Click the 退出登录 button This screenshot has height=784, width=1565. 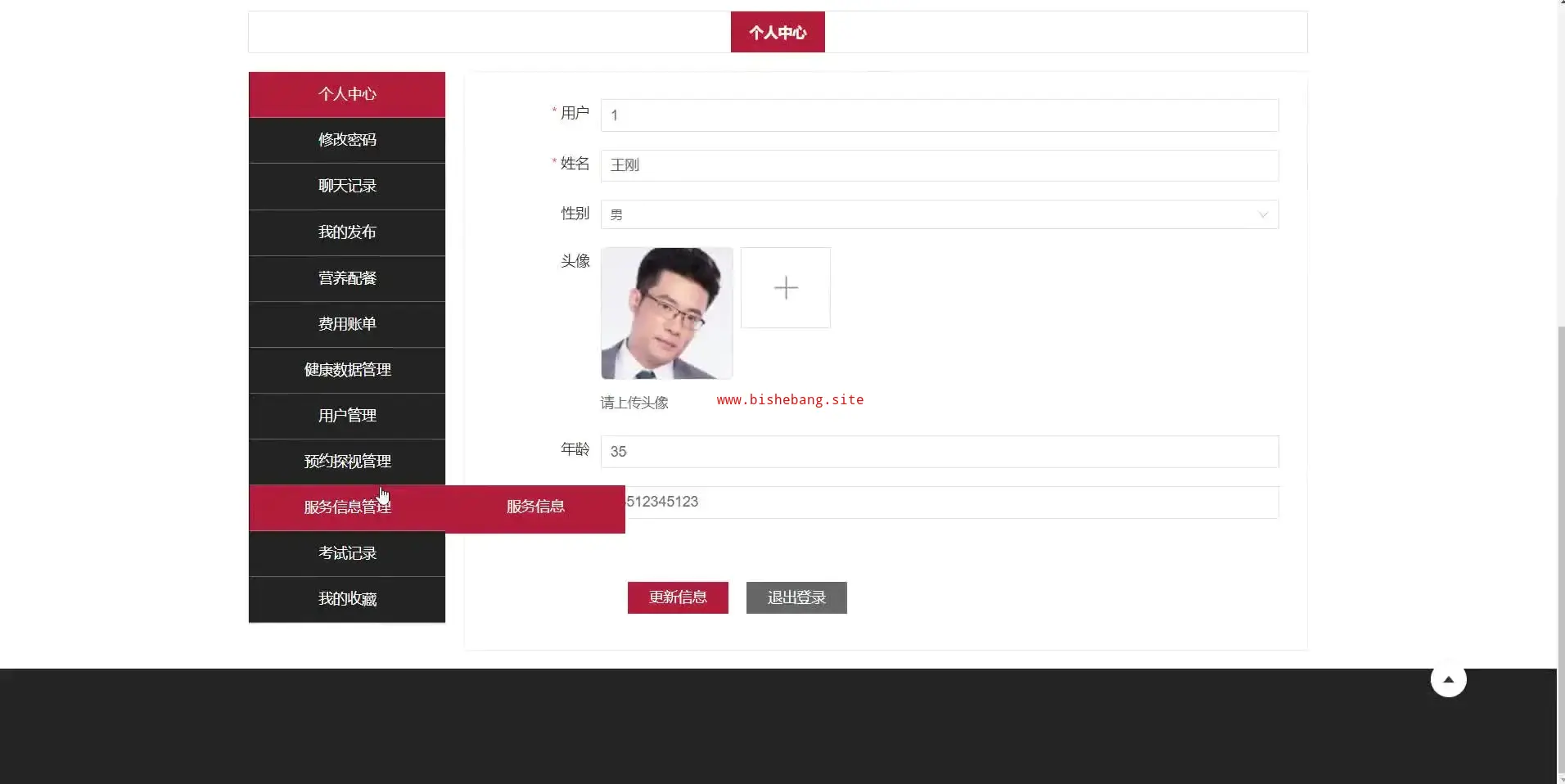[x=796, y=597]
